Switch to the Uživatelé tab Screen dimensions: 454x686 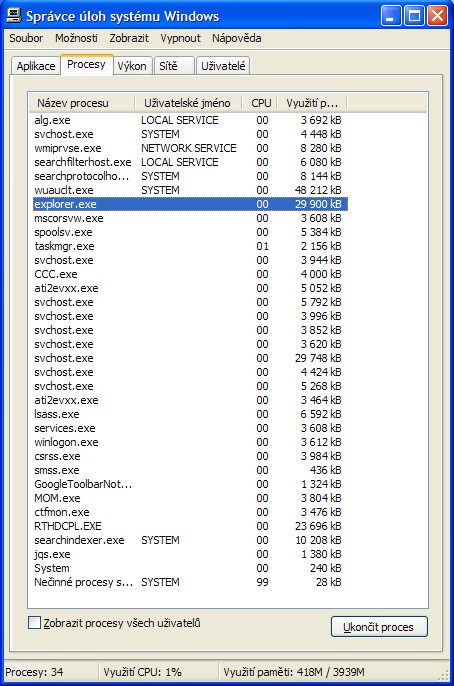coord(223,66)
